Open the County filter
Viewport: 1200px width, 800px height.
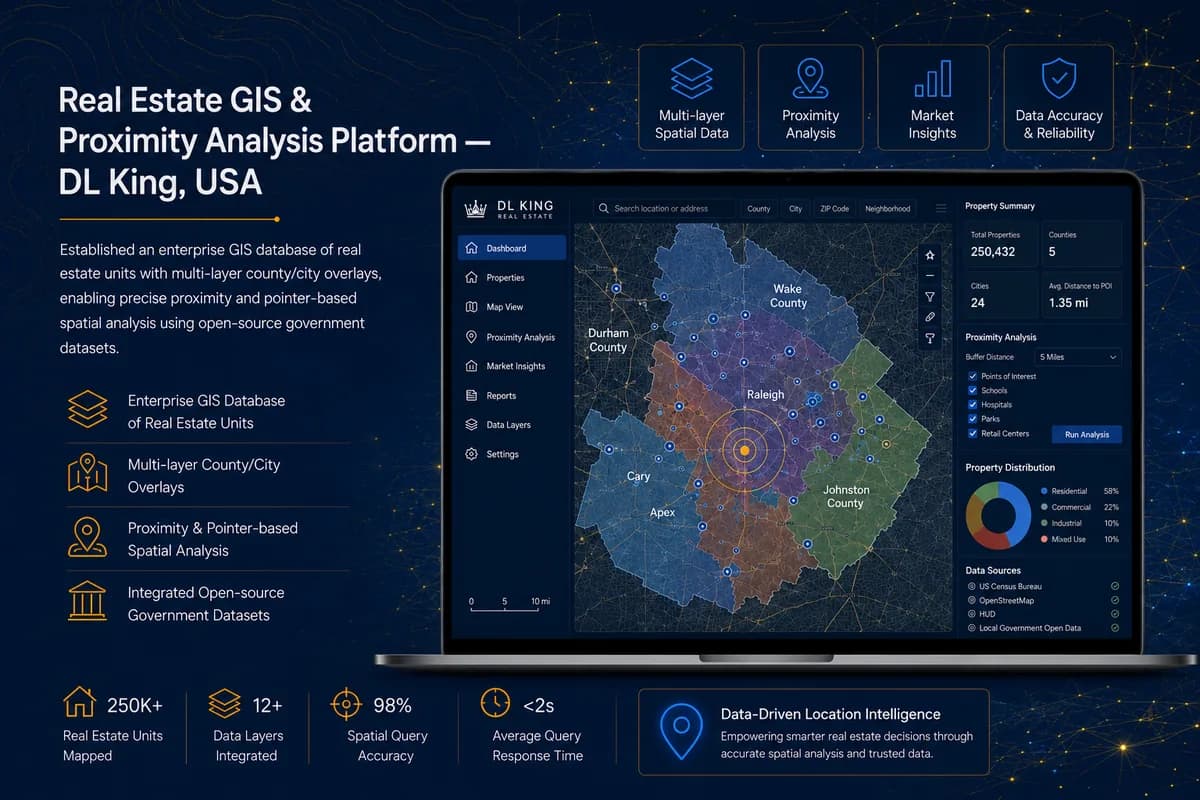(759, 209)
